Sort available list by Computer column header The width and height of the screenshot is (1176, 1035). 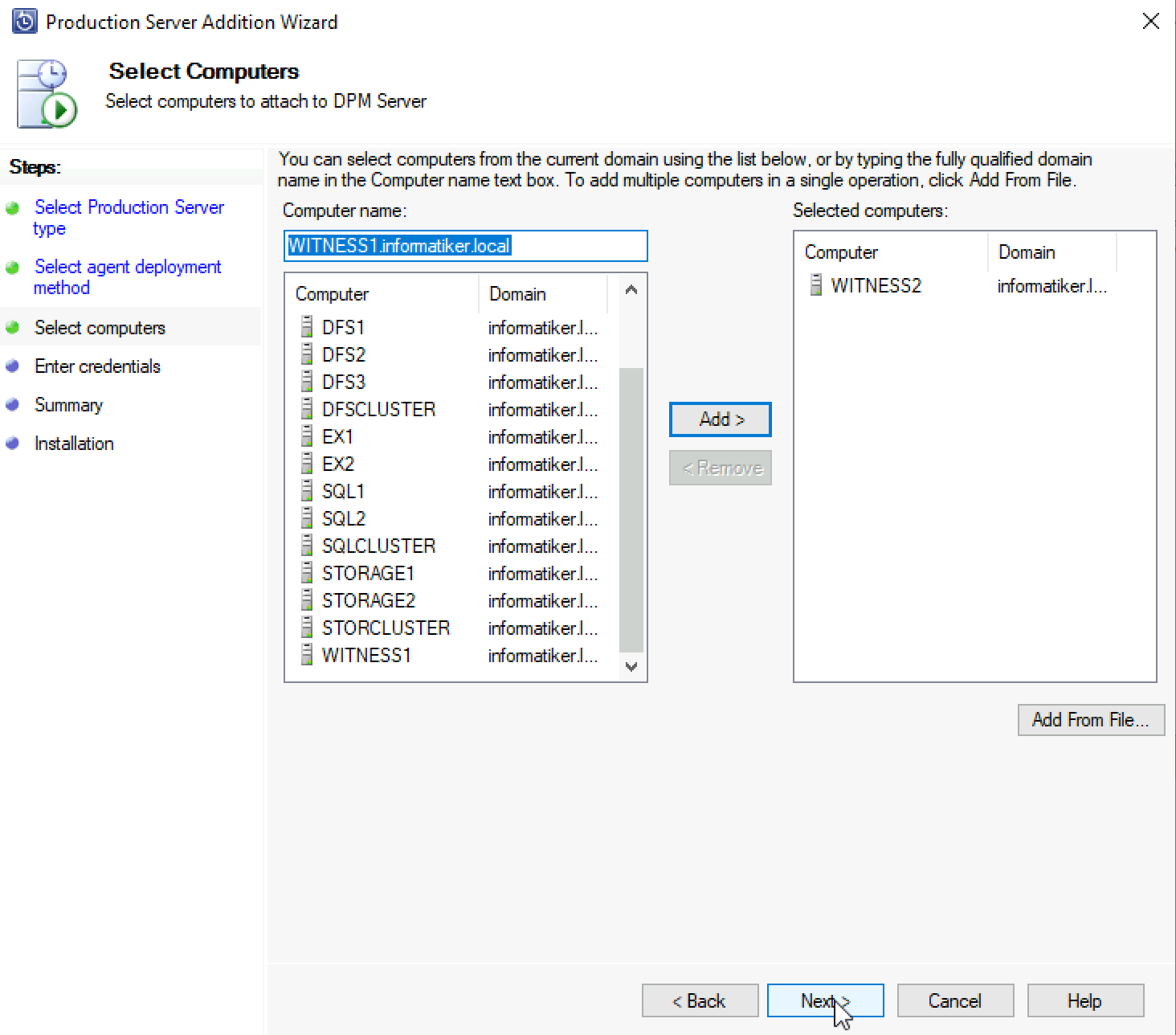coord(383,294)
